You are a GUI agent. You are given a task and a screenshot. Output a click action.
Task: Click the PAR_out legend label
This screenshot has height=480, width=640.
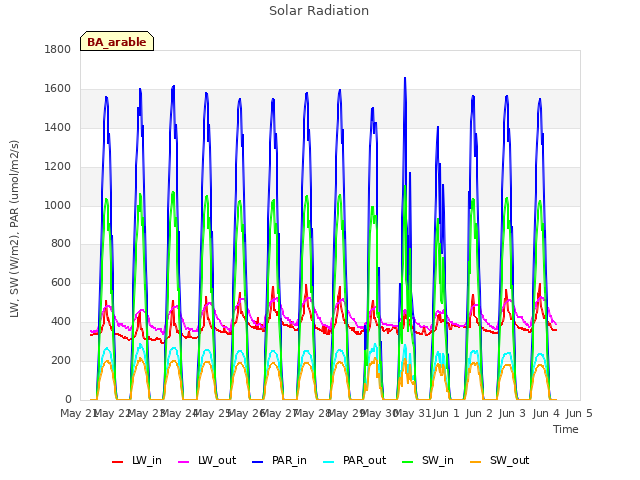(x=364, y=460)
